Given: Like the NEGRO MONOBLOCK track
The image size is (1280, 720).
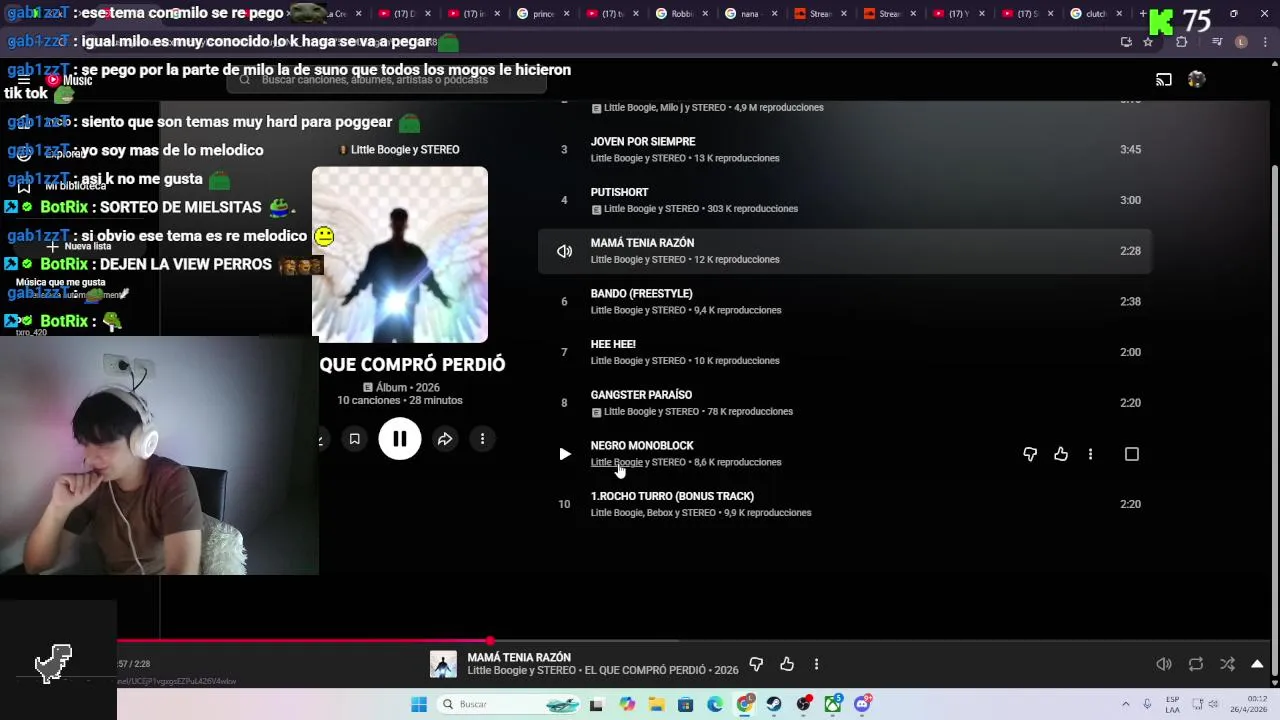Looking at the screenshot, I should tap(1061, 454).
